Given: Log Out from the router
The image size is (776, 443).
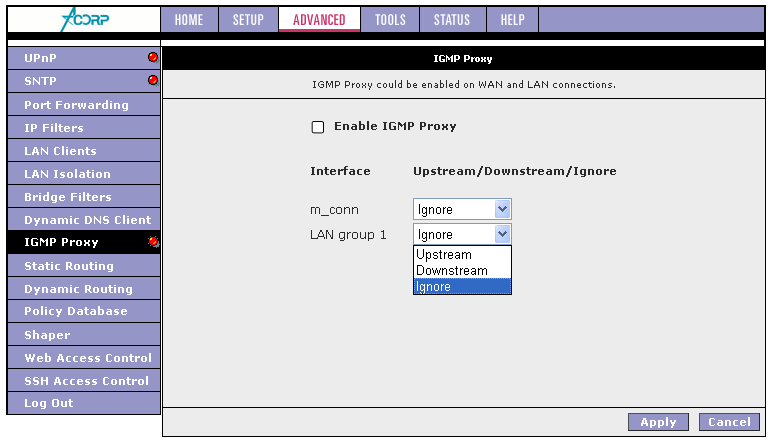Looking at the screenshot, I should pos(84,403).
